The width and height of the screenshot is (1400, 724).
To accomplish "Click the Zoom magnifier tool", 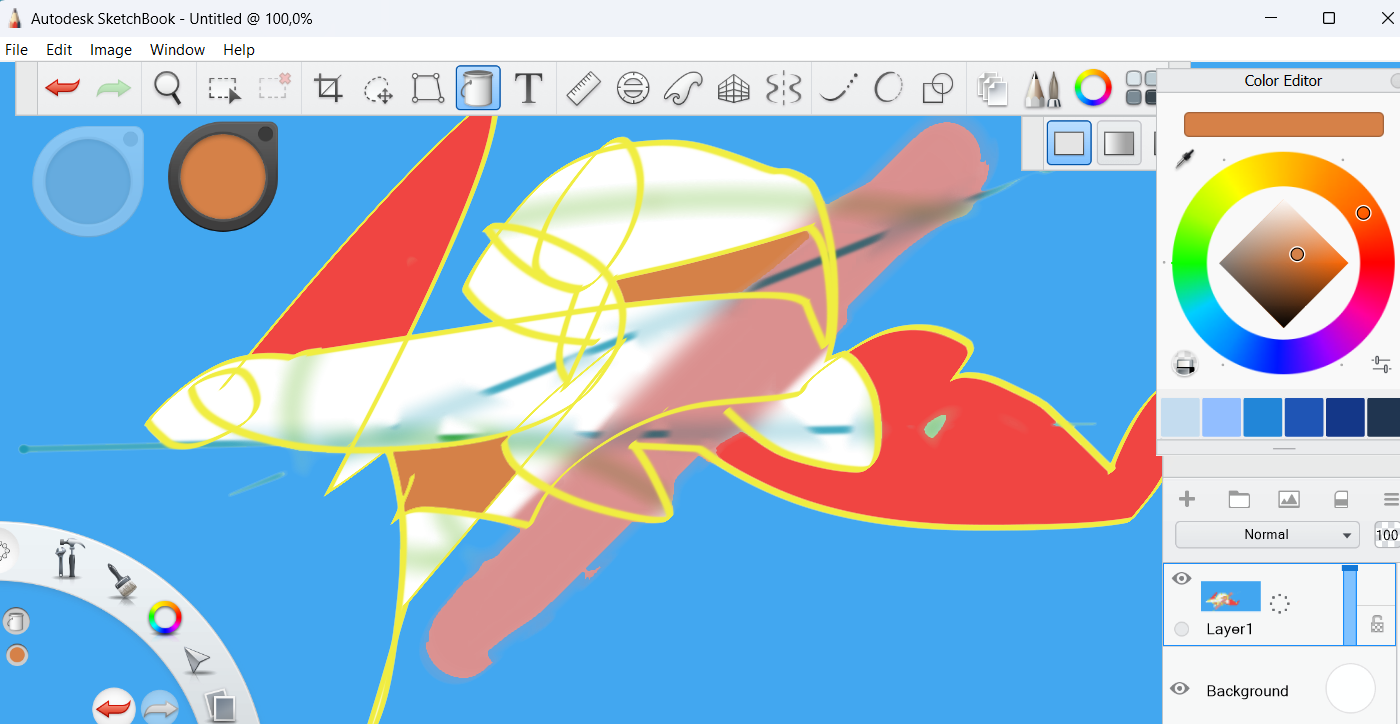I will (x=168, y=88).
